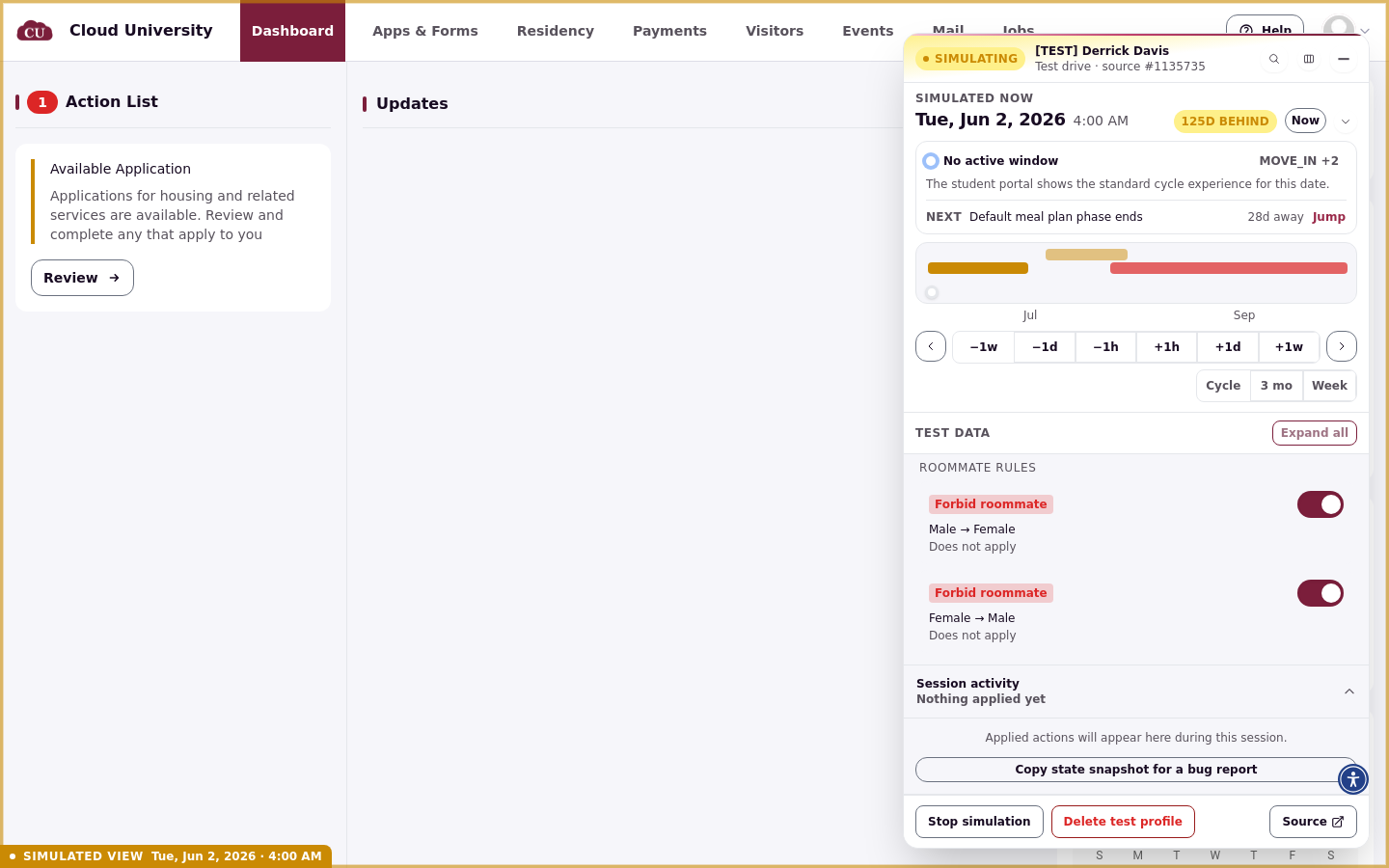This screenshot has height=868, width=1389.
Task: Reset simulated time with Now button
Action: (1305, 121)
